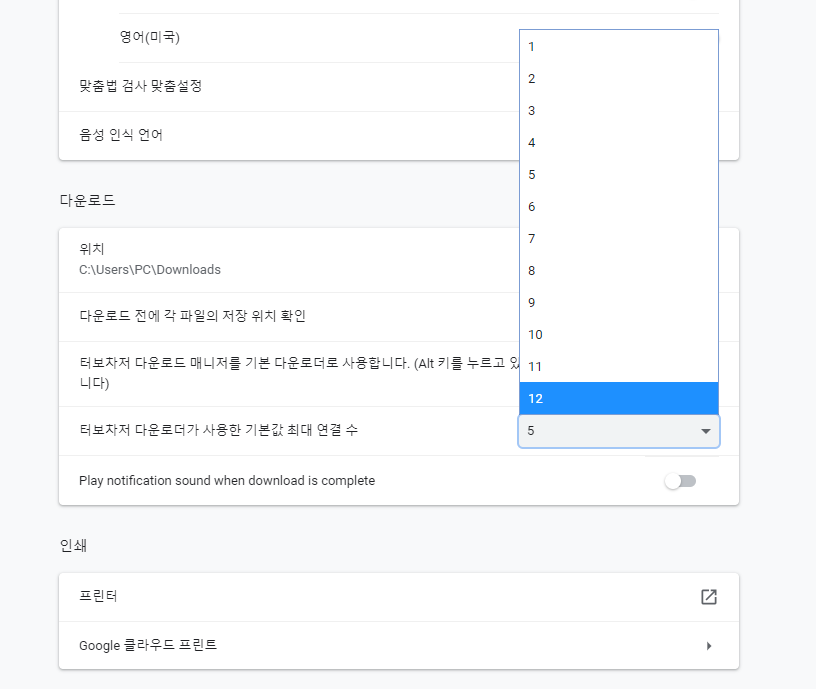The width and height of the screenshot is (816, 689).
Task: Select 8 as maximum connections
Action: pyautogui.click(x=619, y=271)
